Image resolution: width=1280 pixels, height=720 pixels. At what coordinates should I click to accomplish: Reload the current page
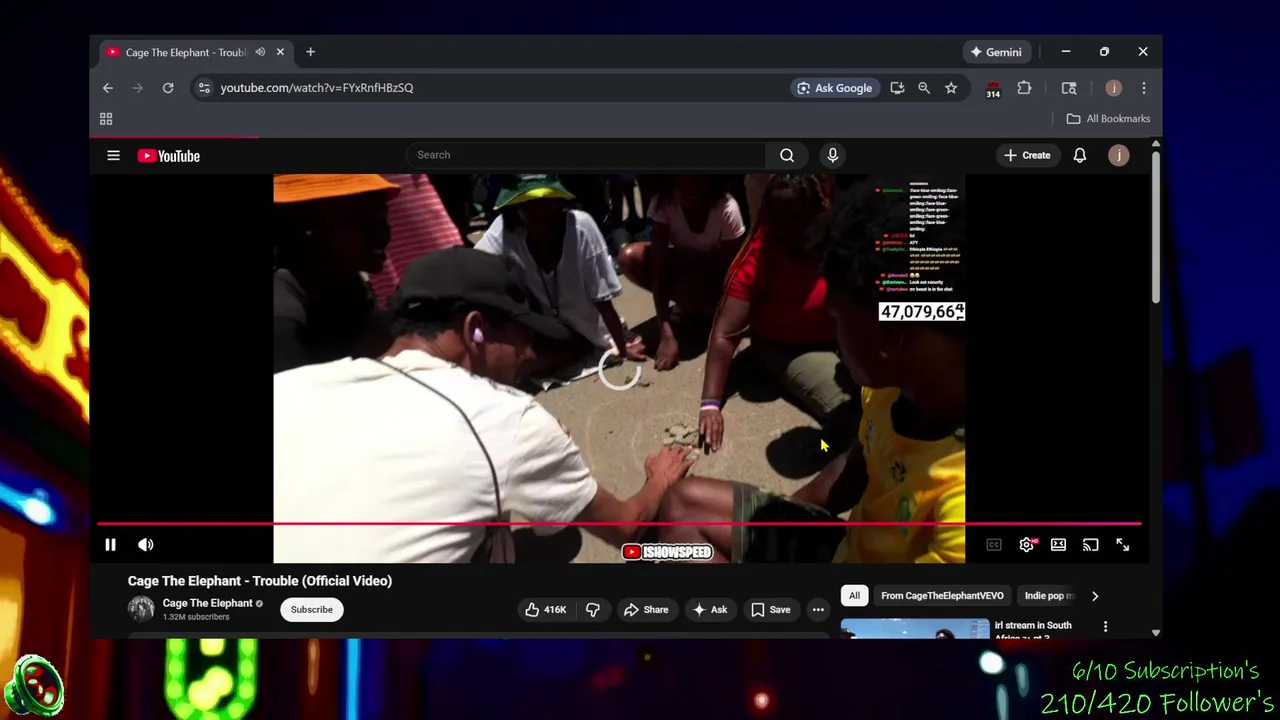(x=168, y=88)
